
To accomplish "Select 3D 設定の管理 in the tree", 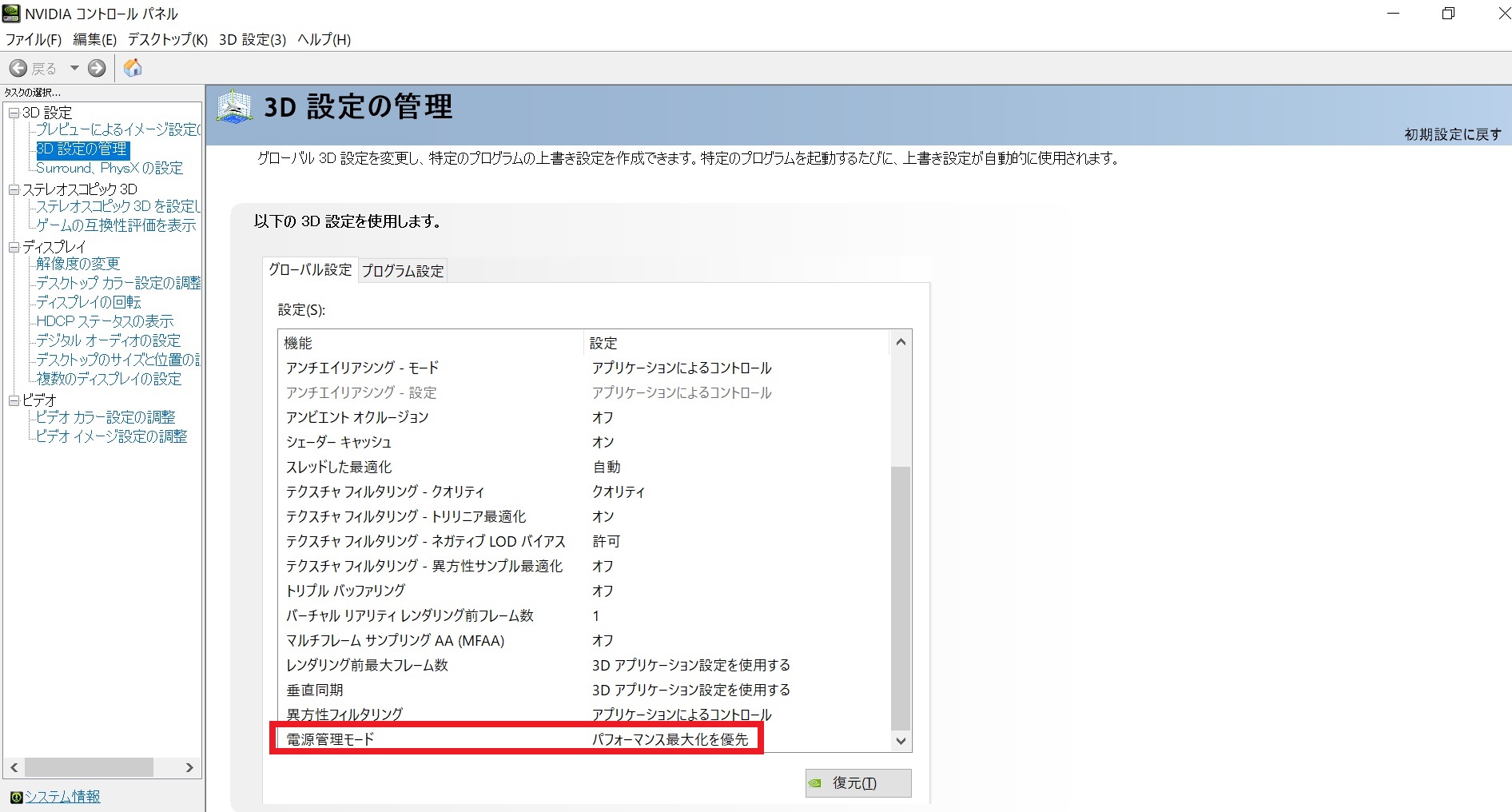I will tap(82, 149).
